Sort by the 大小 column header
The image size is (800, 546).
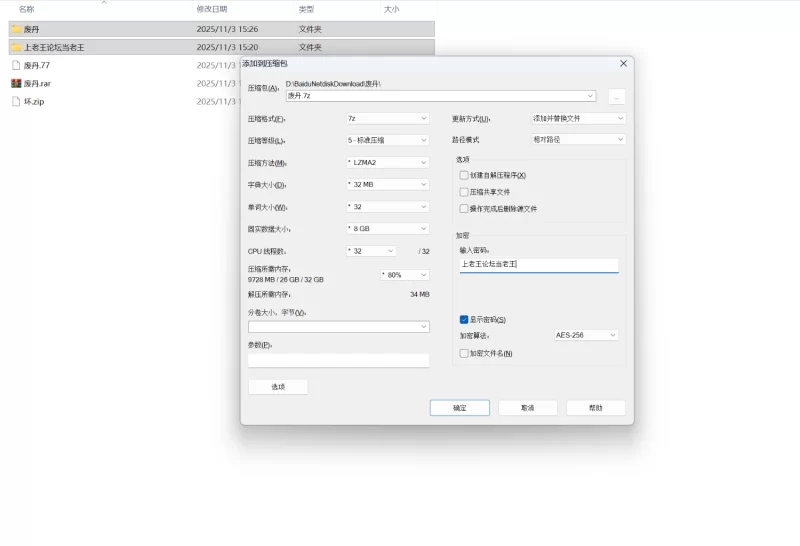point(391,9)
